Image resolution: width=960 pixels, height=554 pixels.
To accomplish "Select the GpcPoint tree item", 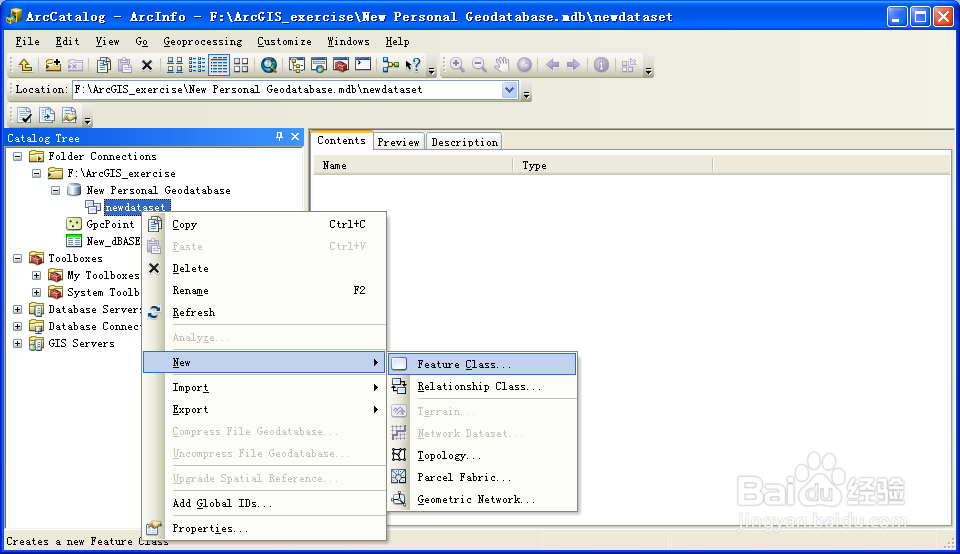I will (110, 224).
